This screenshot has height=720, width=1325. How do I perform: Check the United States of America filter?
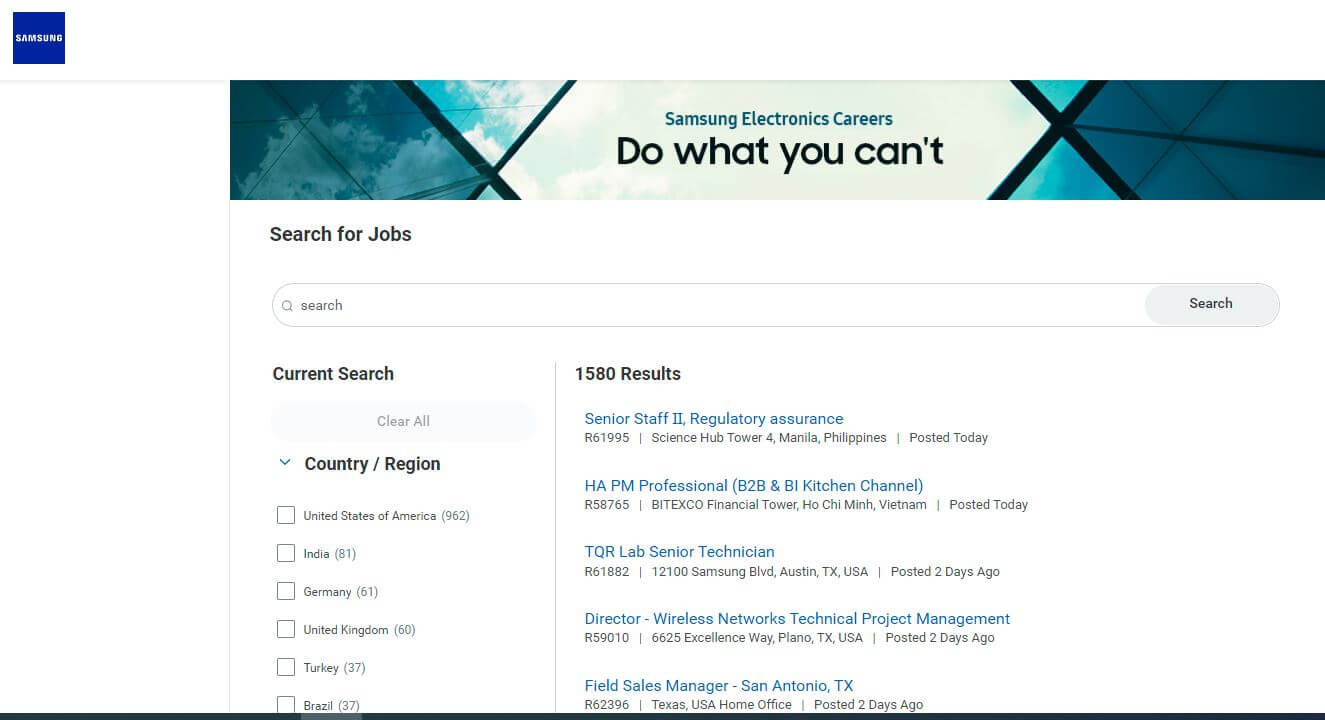pyautogui.click(x=286, y=515)
